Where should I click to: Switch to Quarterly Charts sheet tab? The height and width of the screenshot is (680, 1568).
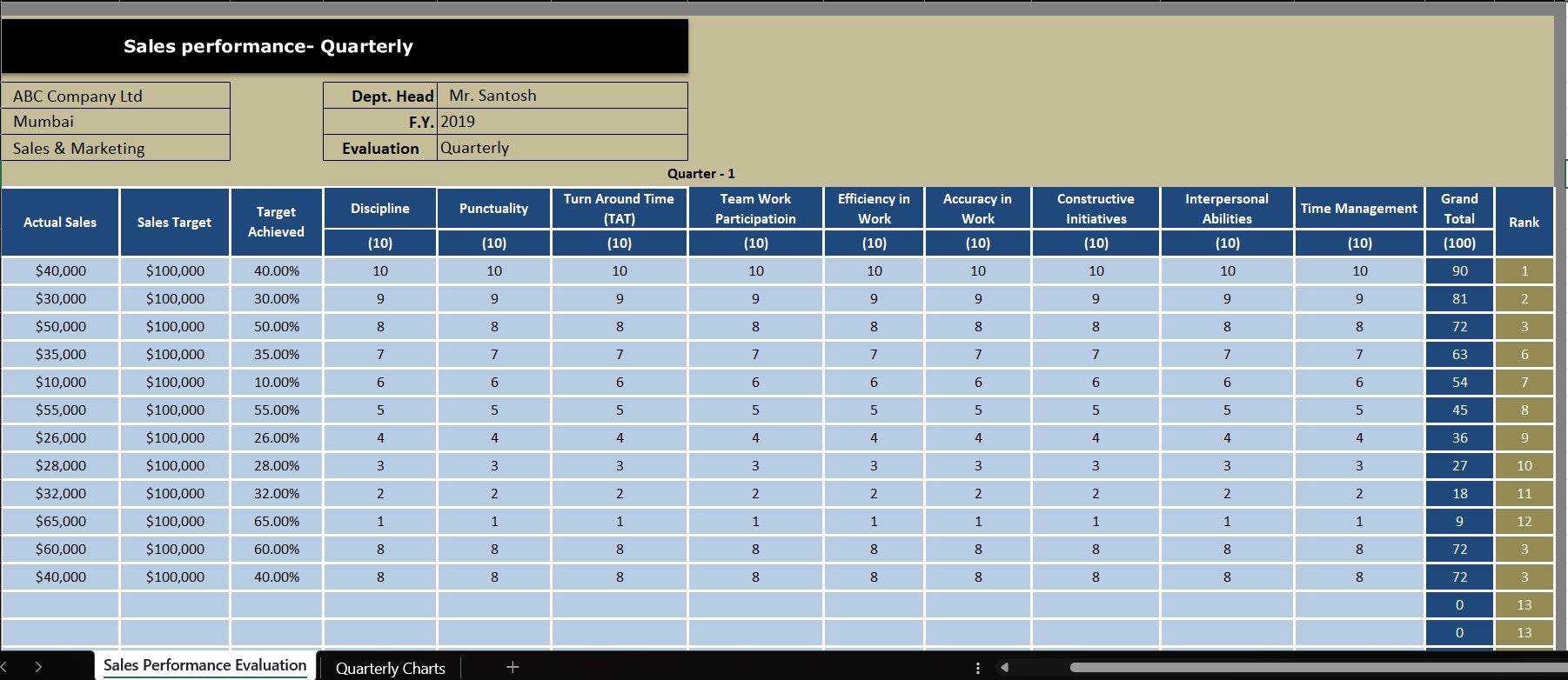tap(390, 668)
